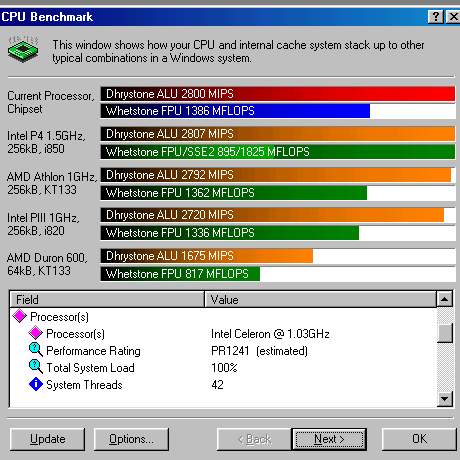Click the title bar help question-mark button
Screen dimensions: 460x460
(435, 16)
